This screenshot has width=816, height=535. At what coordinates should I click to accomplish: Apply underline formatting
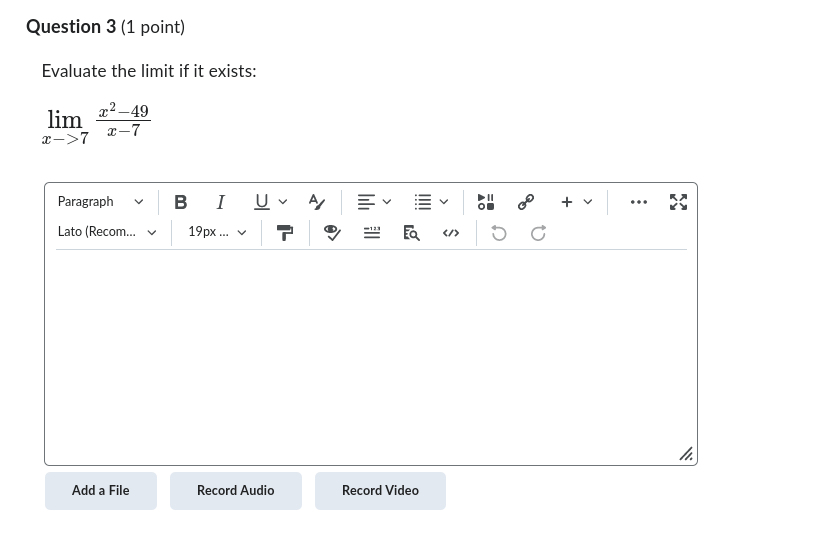(x=262, y=202)
